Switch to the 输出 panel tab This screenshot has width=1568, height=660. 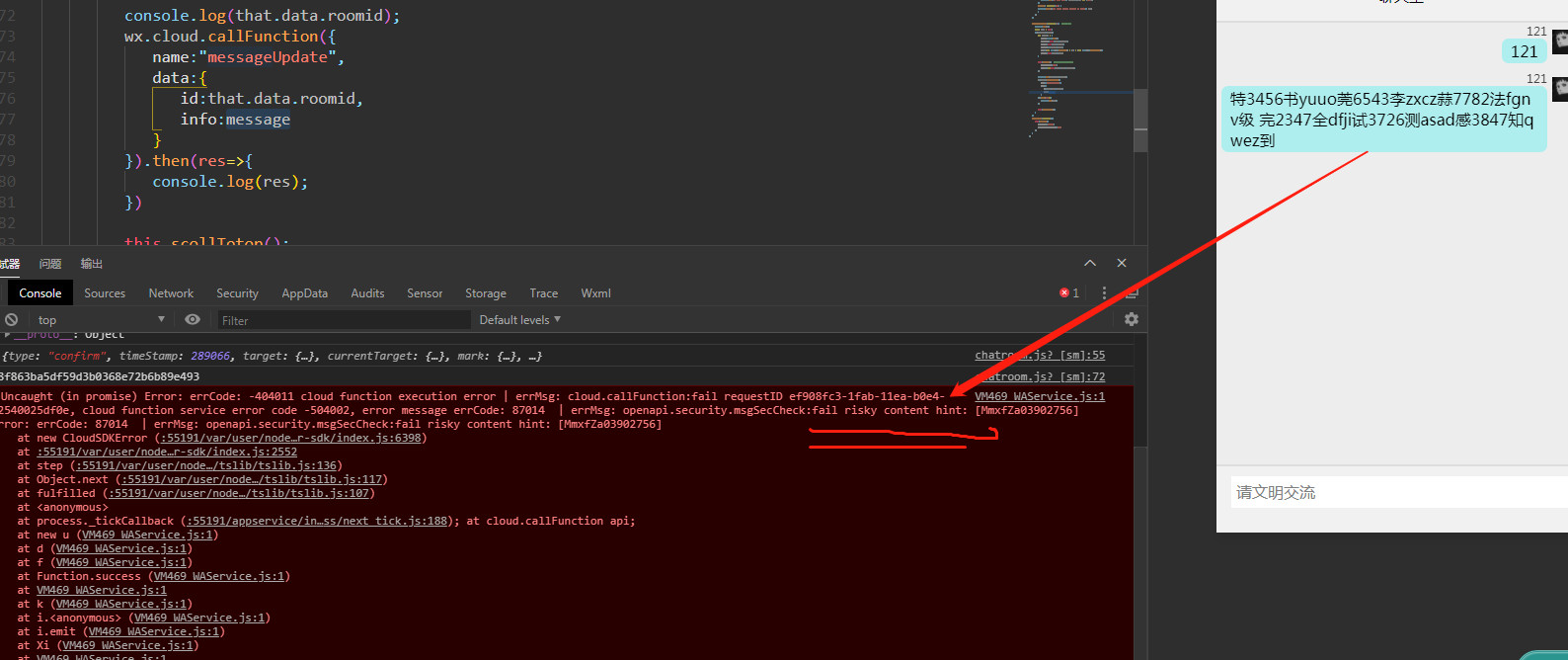click(x=92, y=264)
